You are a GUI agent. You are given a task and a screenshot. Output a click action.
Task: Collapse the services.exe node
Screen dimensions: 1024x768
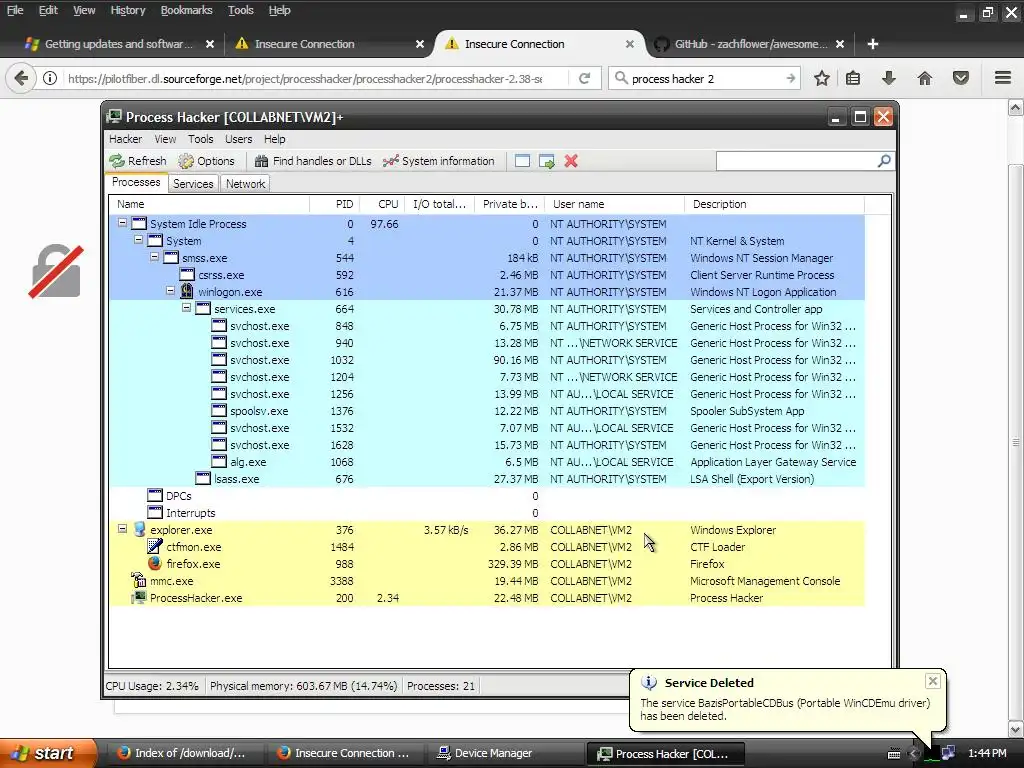click(187, 308)
